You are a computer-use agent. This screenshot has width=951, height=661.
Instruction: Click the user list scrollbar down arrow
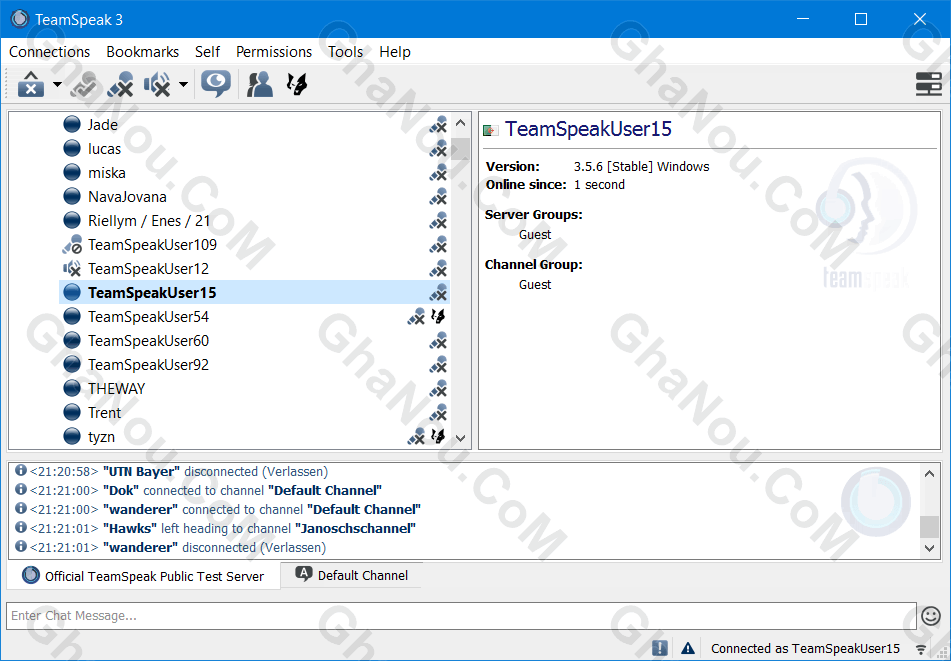click(460, 438)
